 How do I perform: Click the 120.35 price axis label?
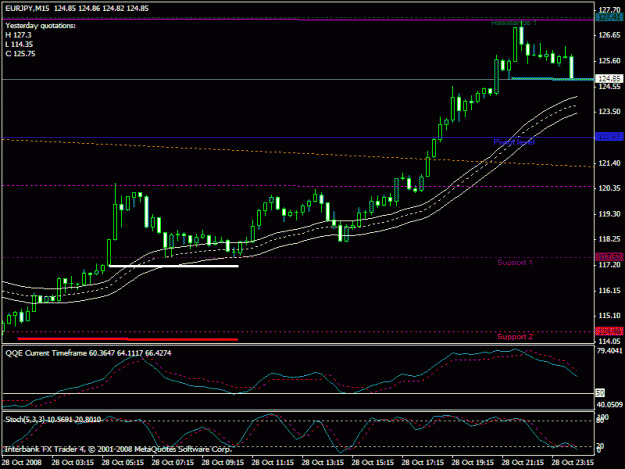pyautogui.click(x=609, y=188)
